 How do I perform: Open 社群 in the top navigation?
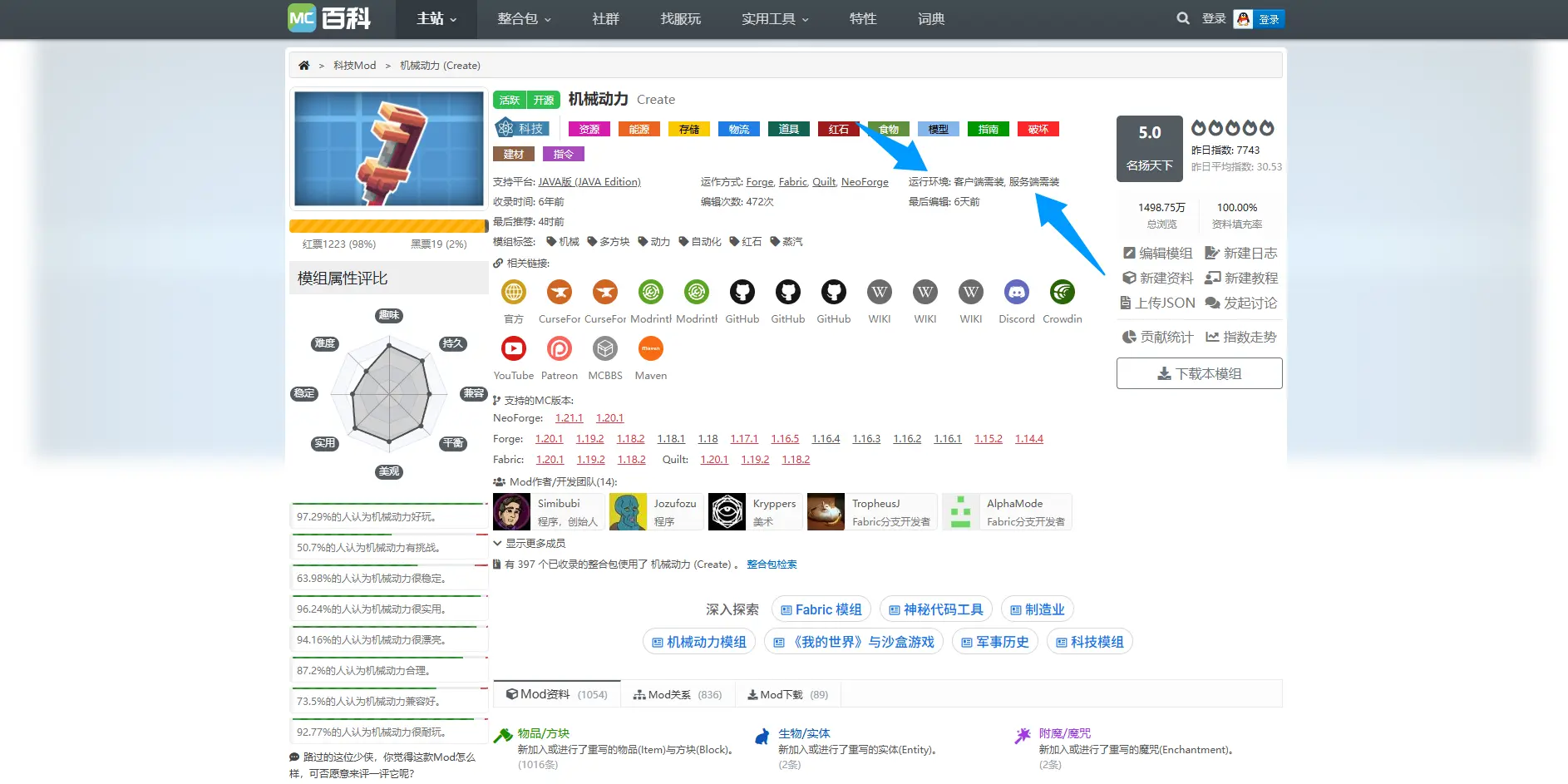tap(605, 19)
